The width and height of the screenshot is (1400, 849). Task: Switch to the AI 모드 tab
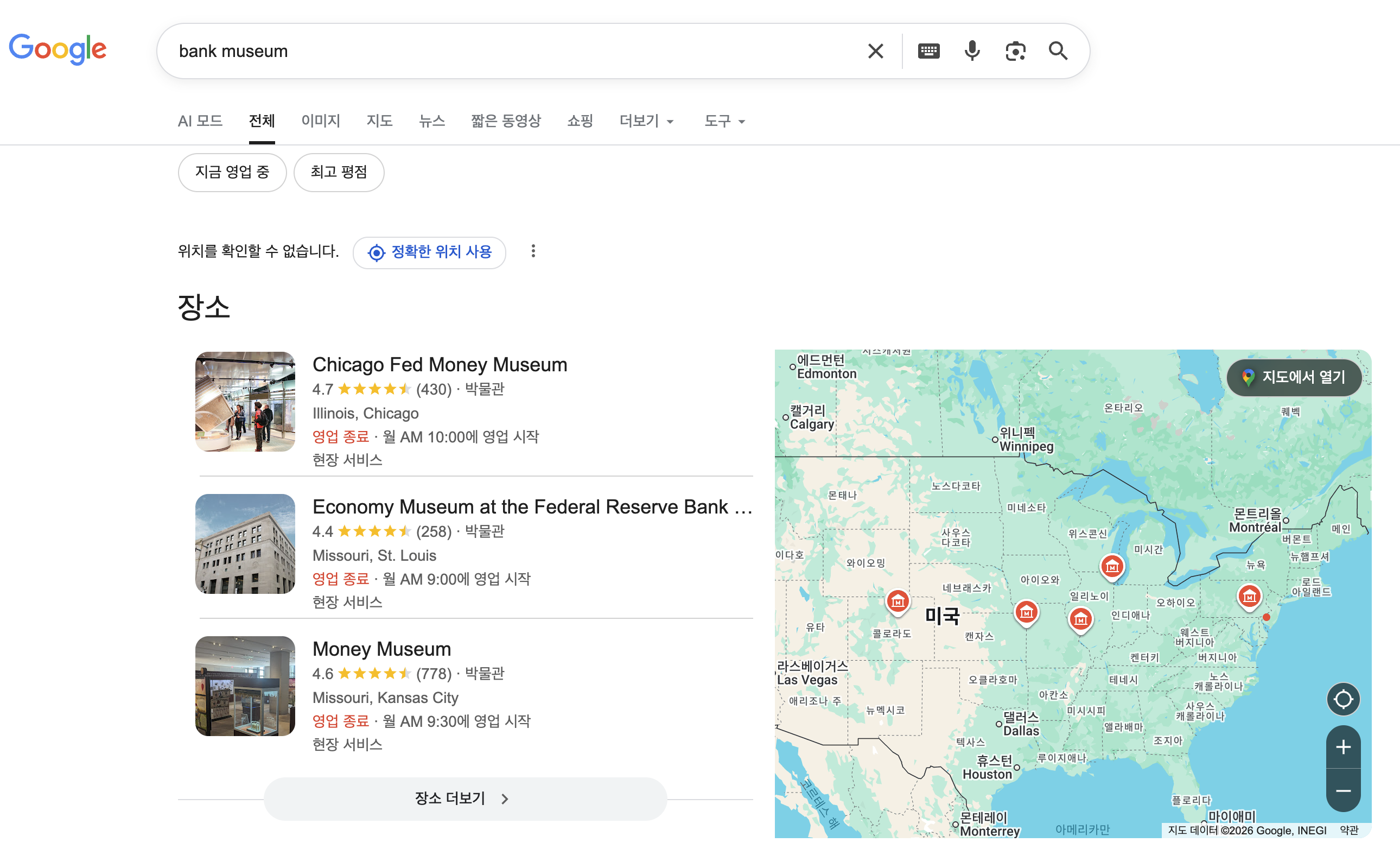point(200,121)
